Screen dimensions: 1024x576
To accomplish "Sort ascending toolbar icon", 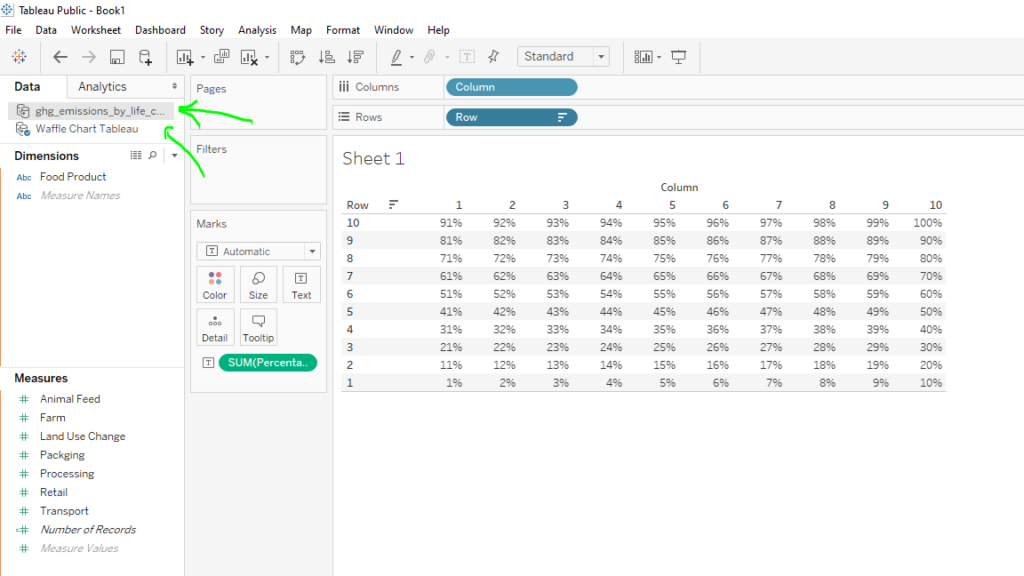I will pyautogui.click(x=327, y=57).
